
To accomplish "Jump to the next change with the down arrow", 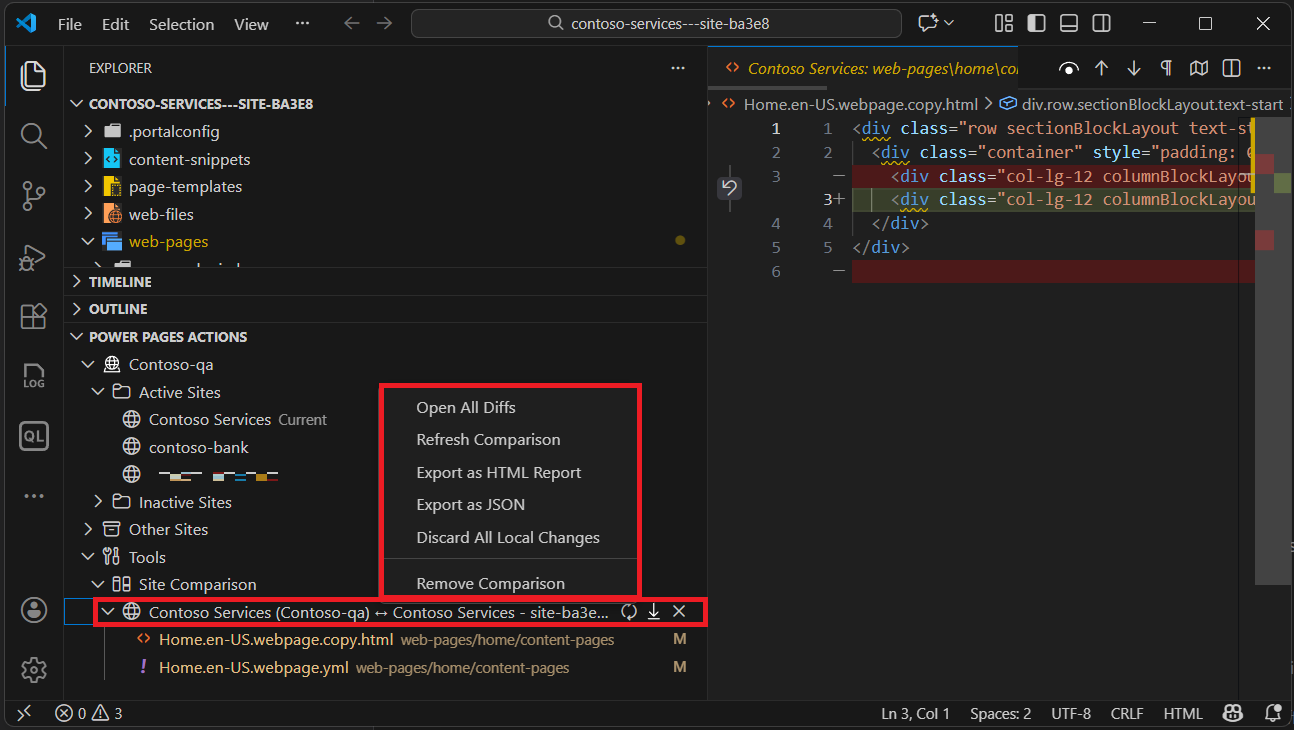I will 1133,68.
